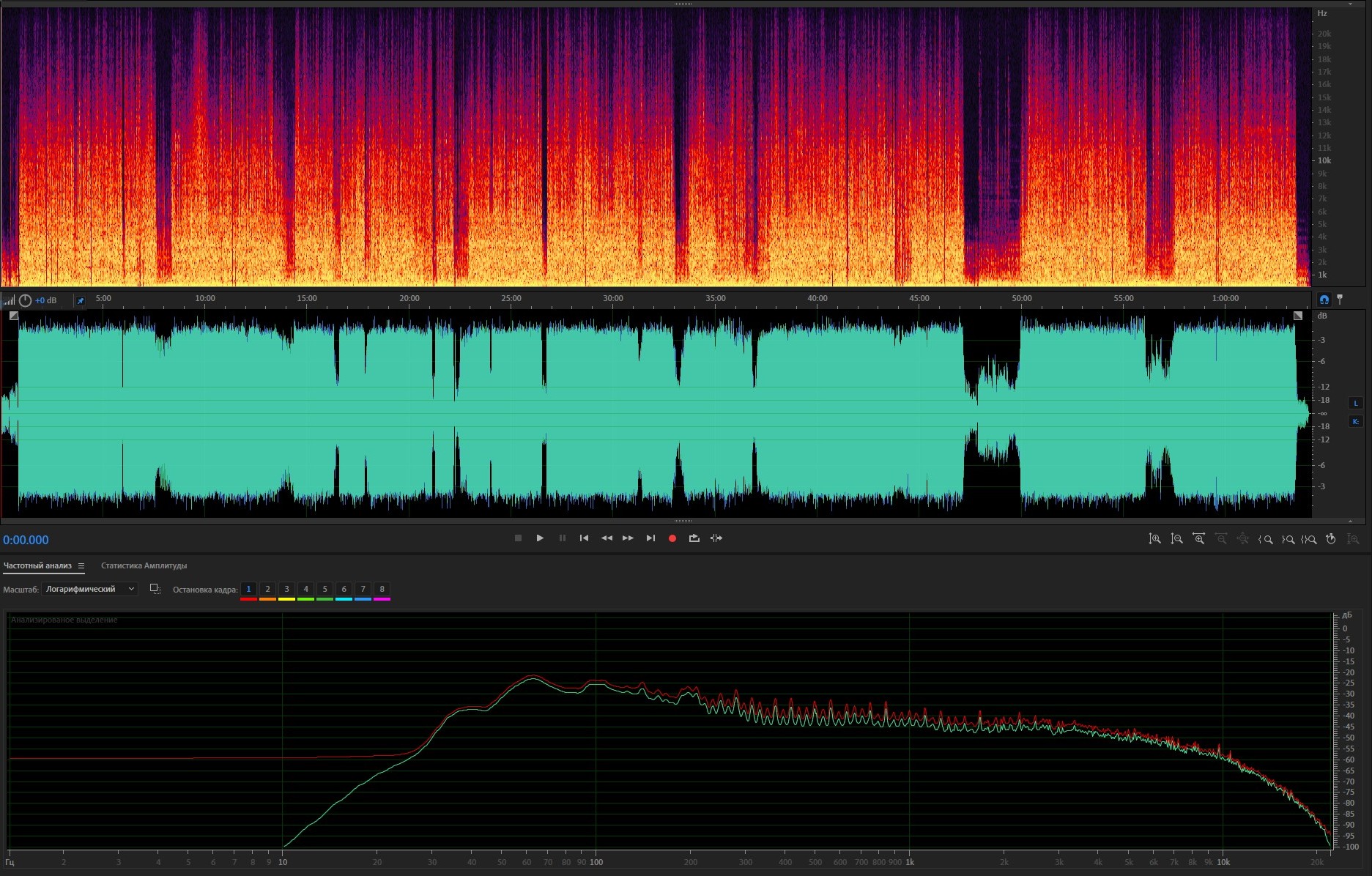Click the zoom to selection icon
The image size is (1372, 876).
1309,539
